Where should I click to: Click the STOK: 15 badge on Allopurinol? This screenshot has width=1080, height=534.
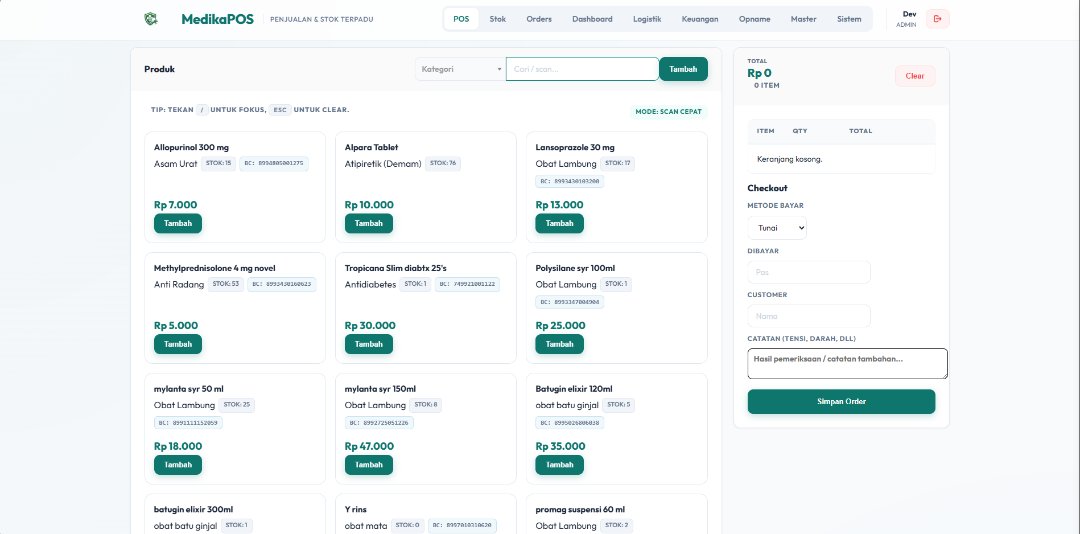tap(218, 163)
